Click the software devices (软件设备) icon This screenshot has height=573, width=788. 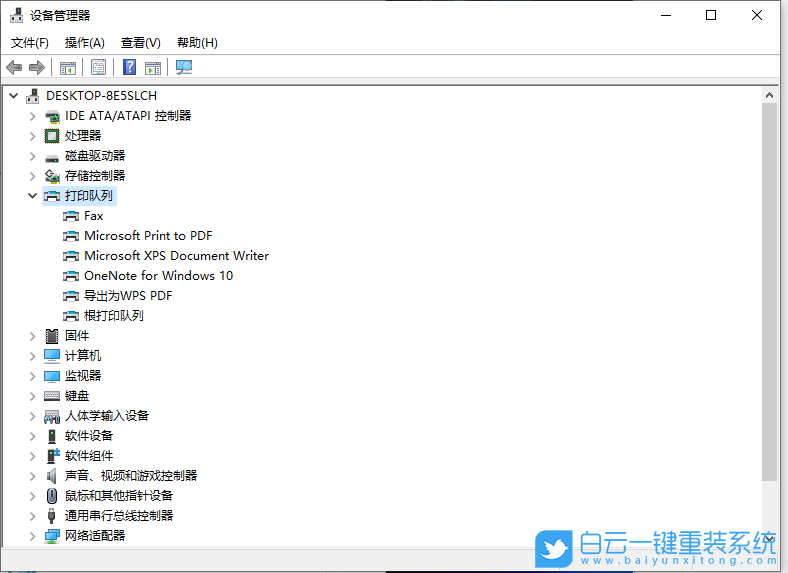(52, 436)
